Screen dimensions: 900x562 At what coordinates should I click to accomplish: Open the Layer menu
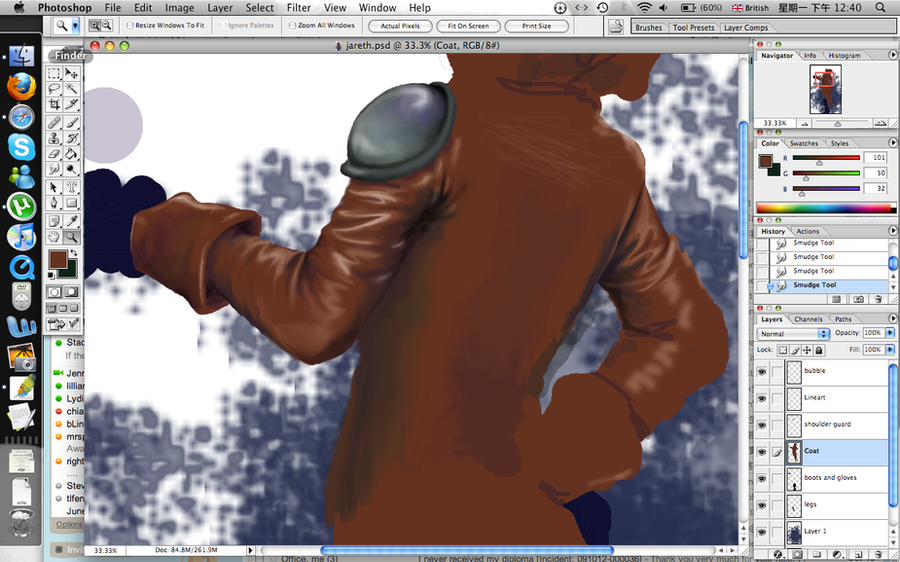click(x=219, y=7)
